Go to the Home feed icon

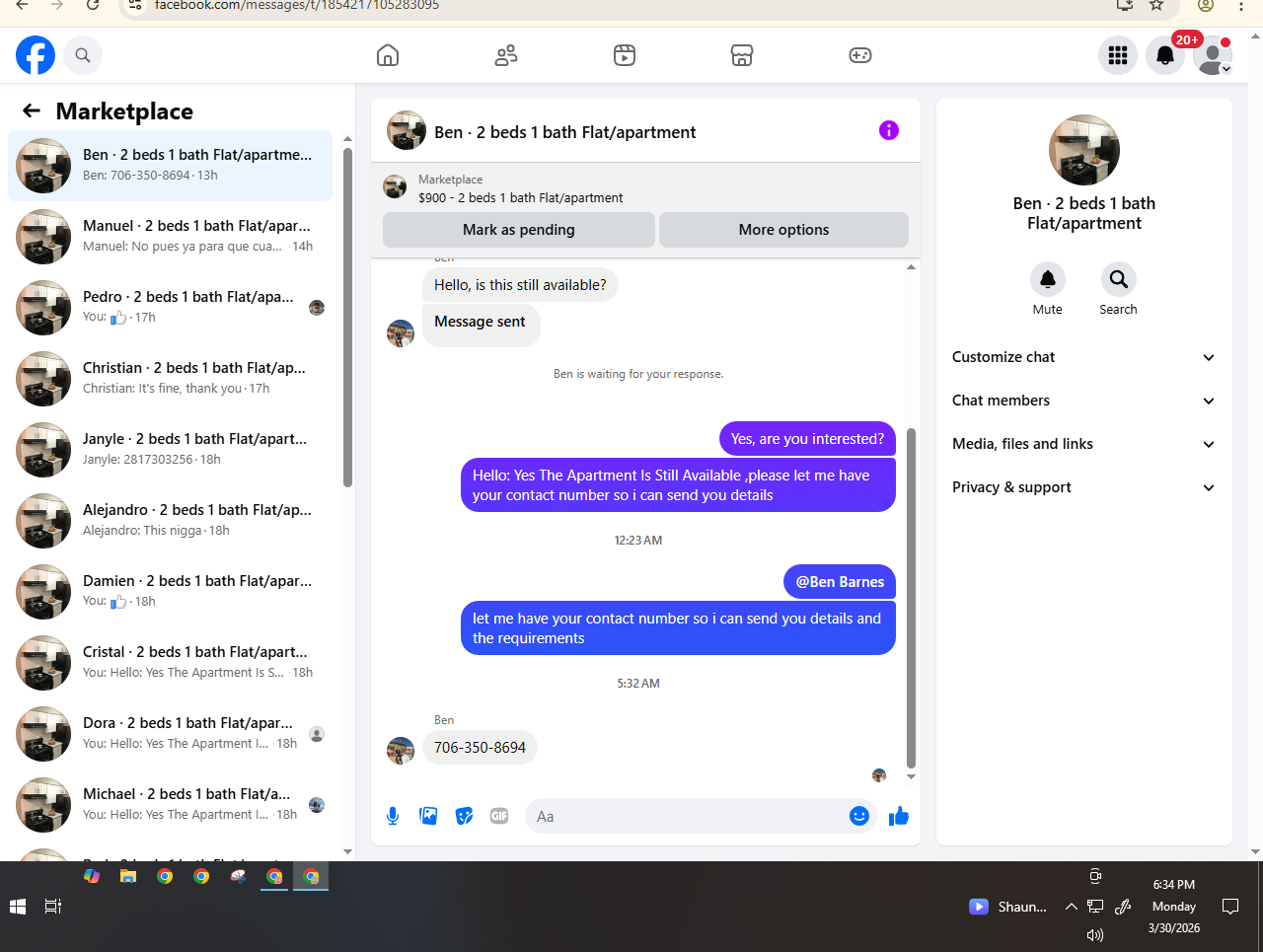point(388,55)
